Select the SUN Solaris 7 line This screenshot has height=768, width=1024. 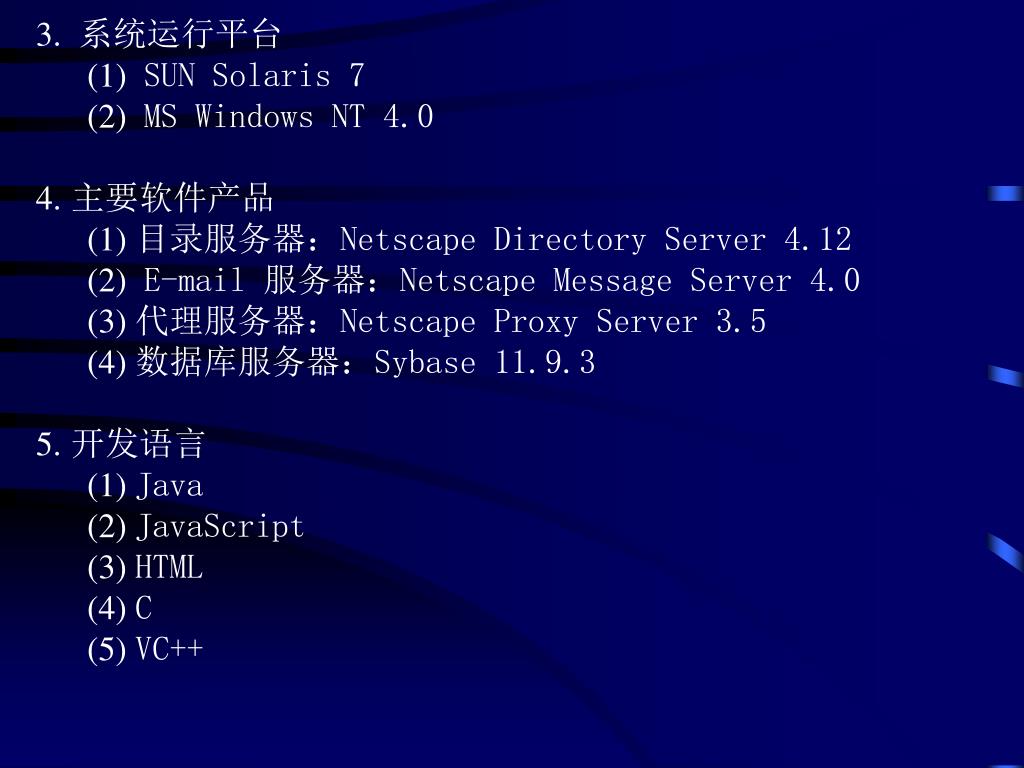(226, 76)
